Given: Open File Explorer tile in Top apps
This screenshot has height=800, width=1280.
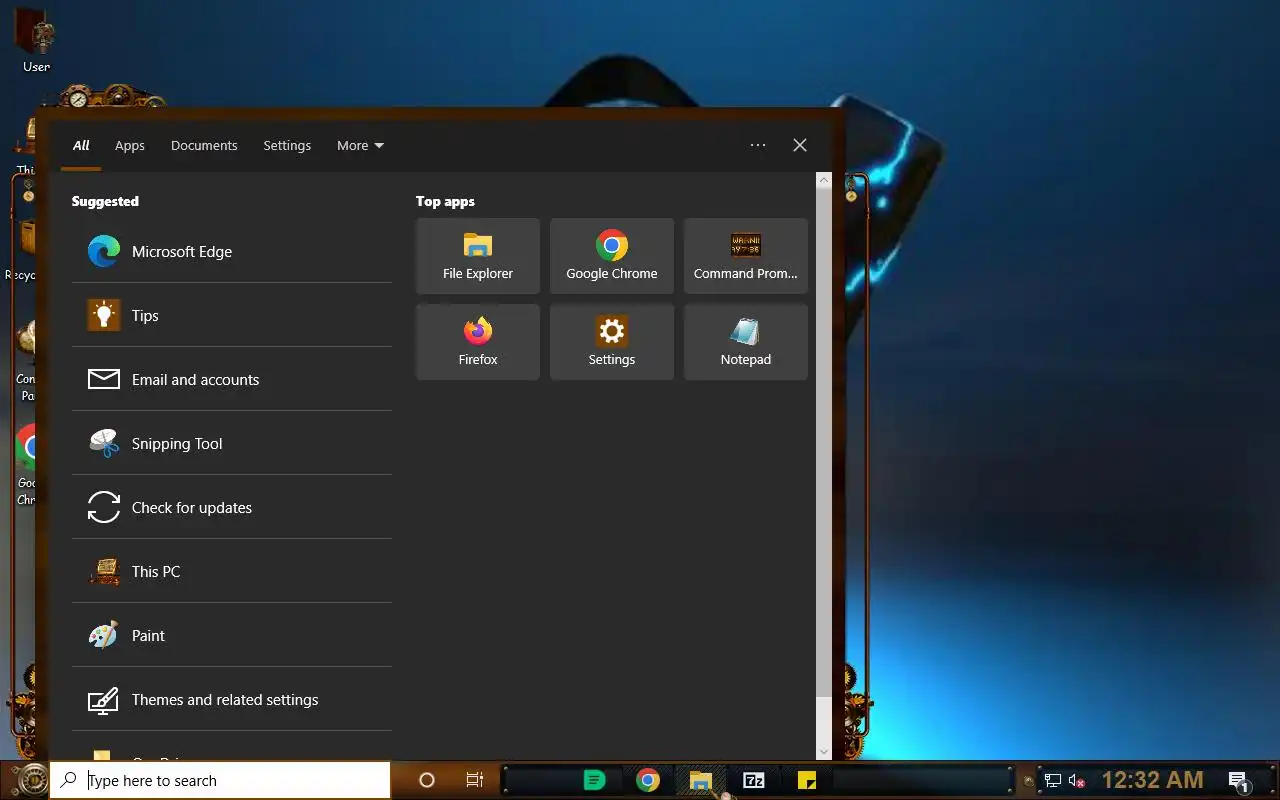Looking at the screenshot, I should (478, 256).
